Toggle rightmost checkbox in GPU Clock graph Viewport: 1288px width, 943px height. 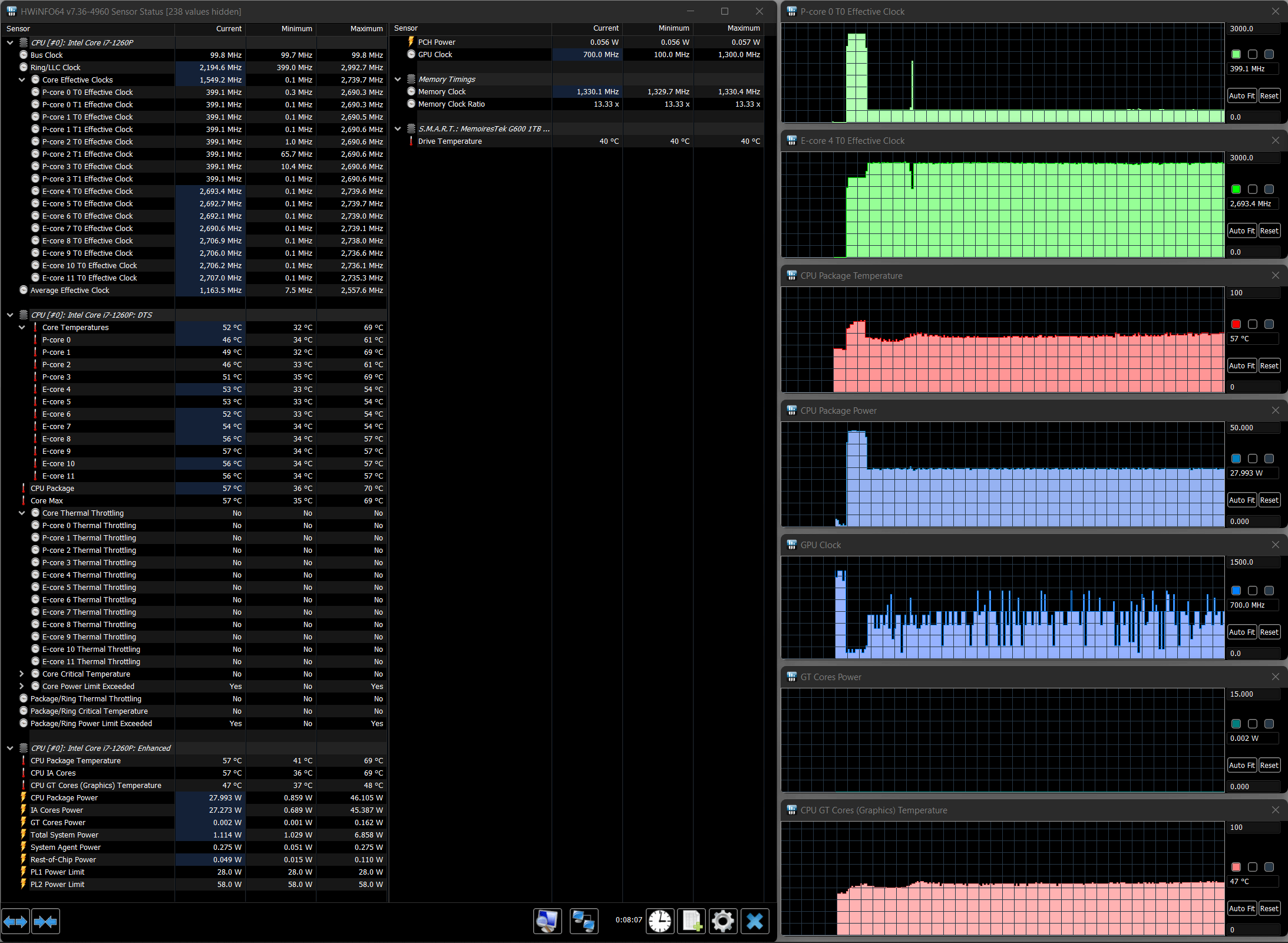pyautogui.click(x=1269, y=591)
